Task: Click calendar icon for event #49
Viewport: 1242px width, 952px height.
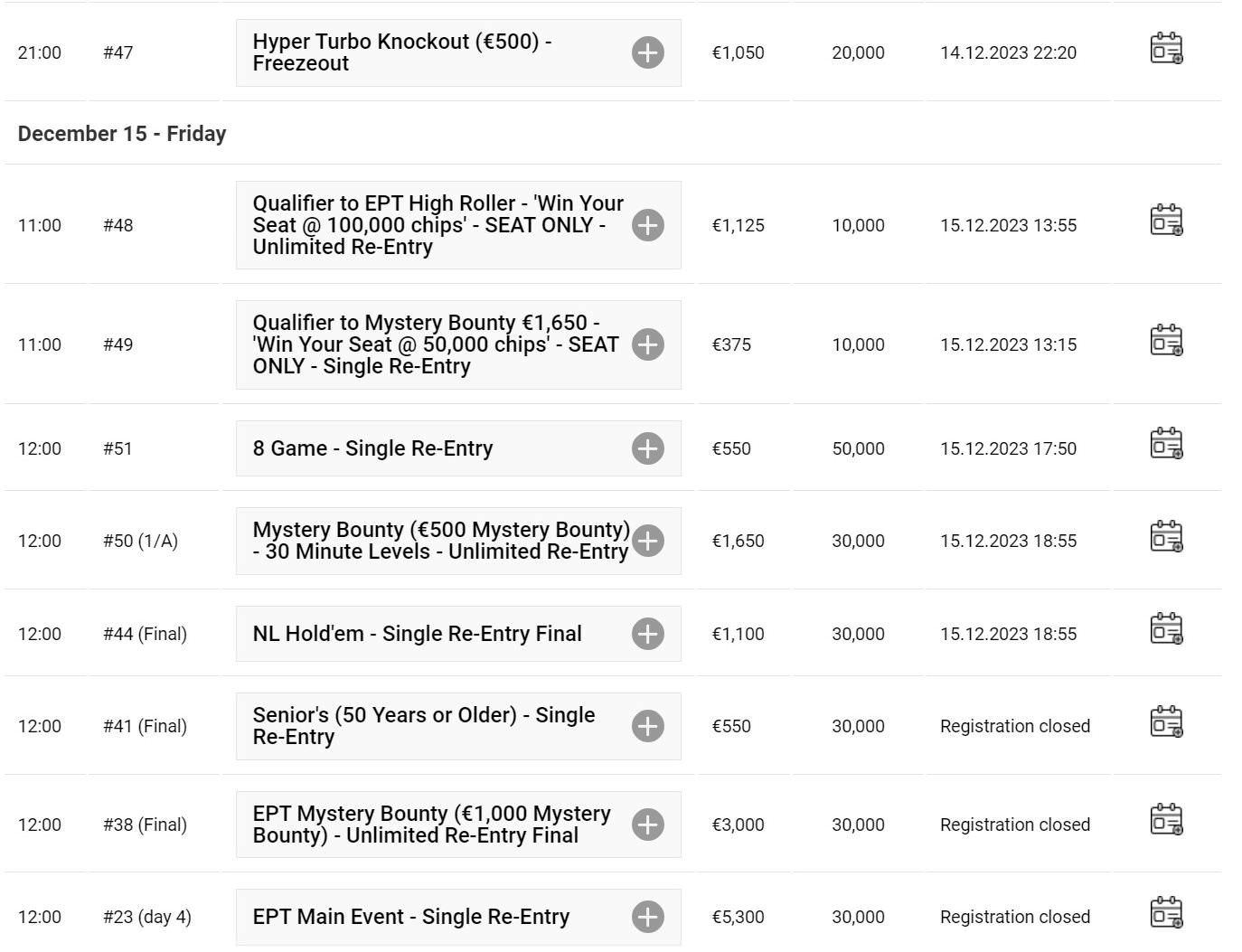Action: pyautogui.click(x=1166, y=341)
